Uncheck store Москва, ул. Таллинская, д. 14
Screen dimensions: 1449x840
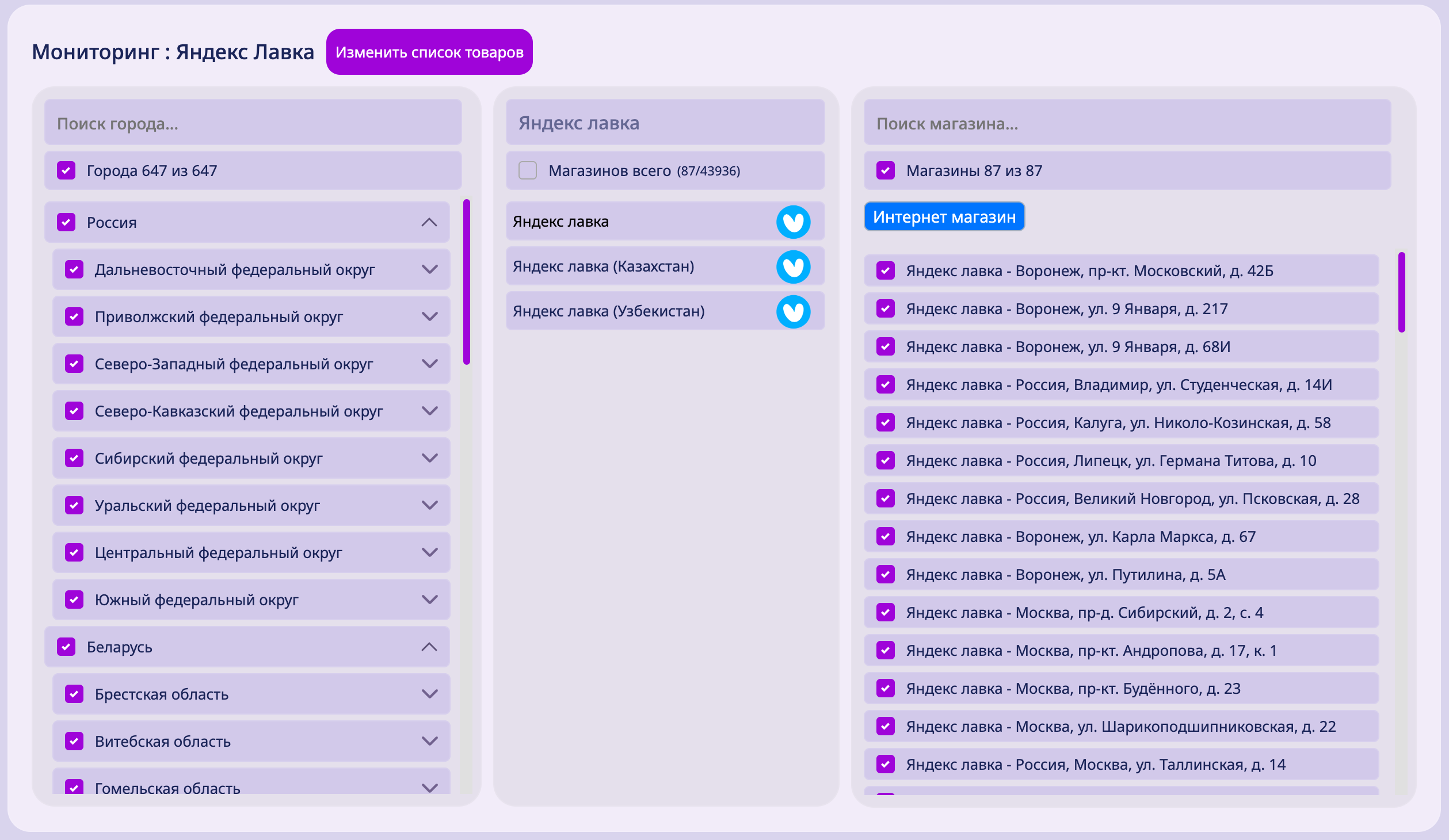point(885,764)
